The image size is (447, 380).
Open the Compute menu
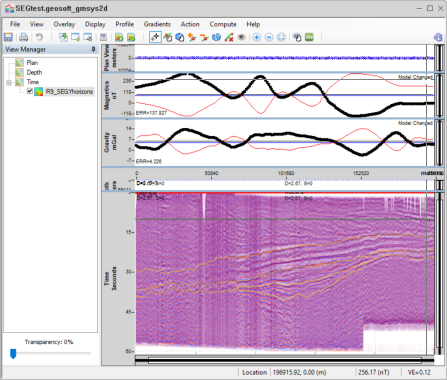pyautogui.click(x=223, y=24)
